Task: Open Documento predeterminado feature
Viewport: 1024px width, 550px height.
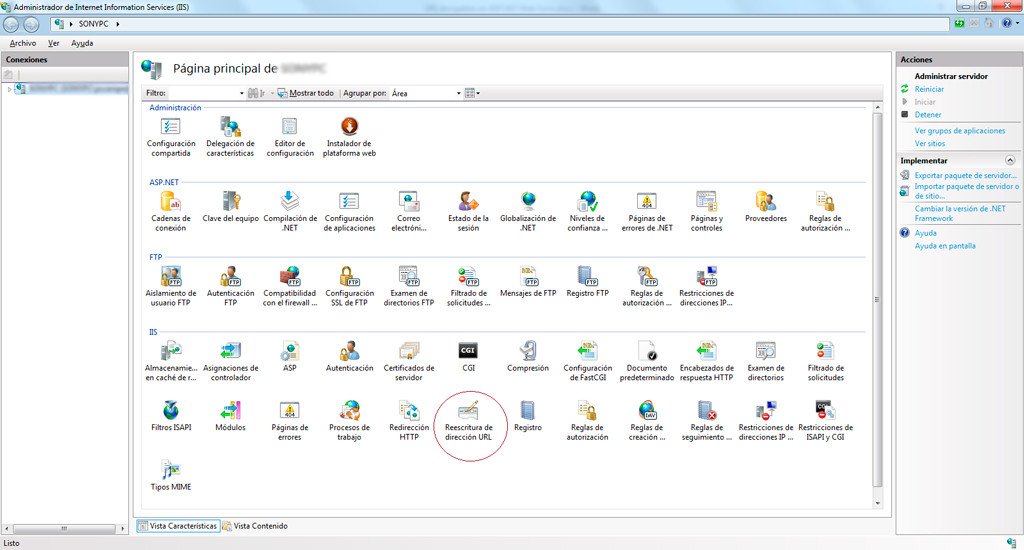Action: (x=646, y=351)
